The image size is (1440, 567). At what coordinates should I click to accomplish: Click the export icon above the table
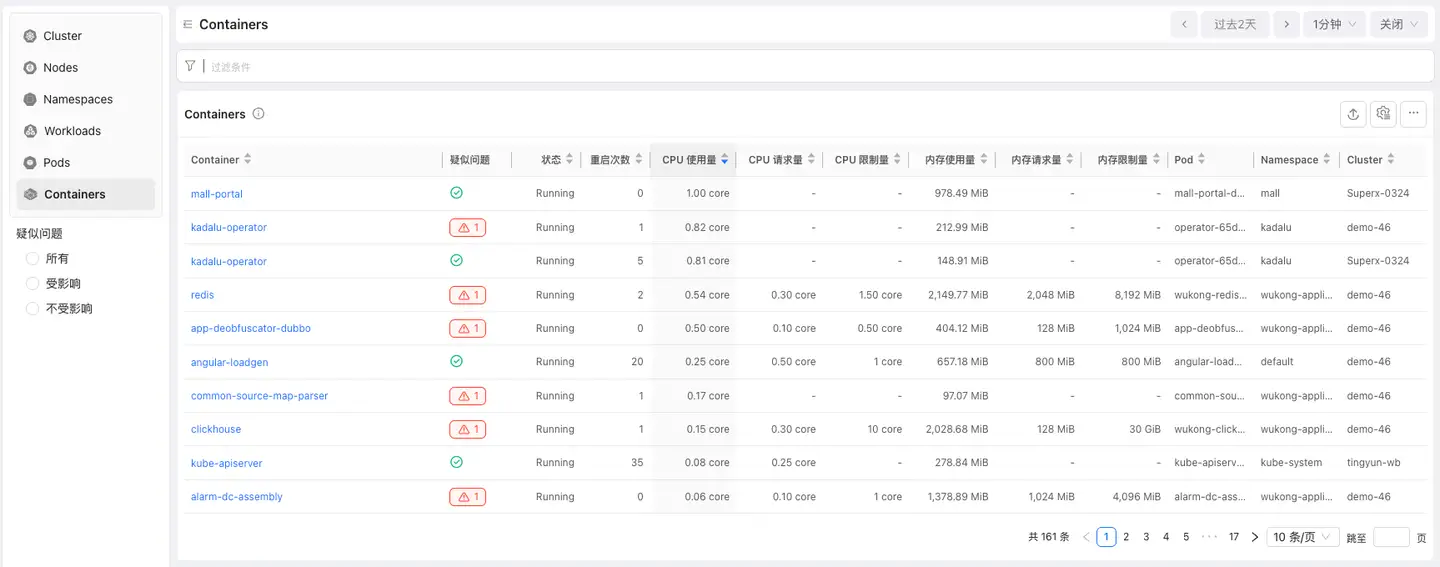[x=1353, y=114]
